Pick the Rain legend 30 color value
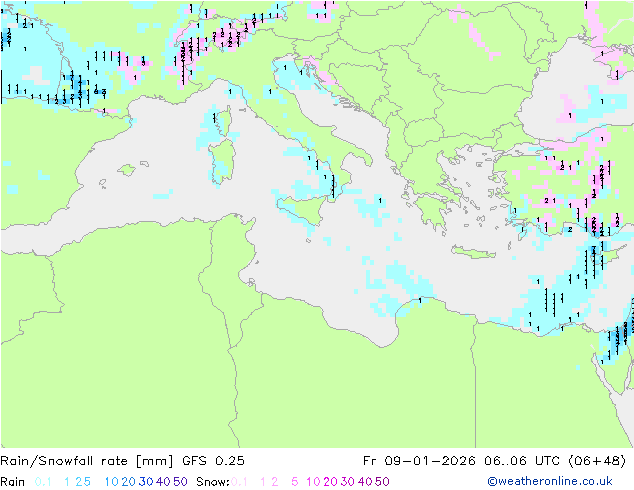 click(146, 482)
